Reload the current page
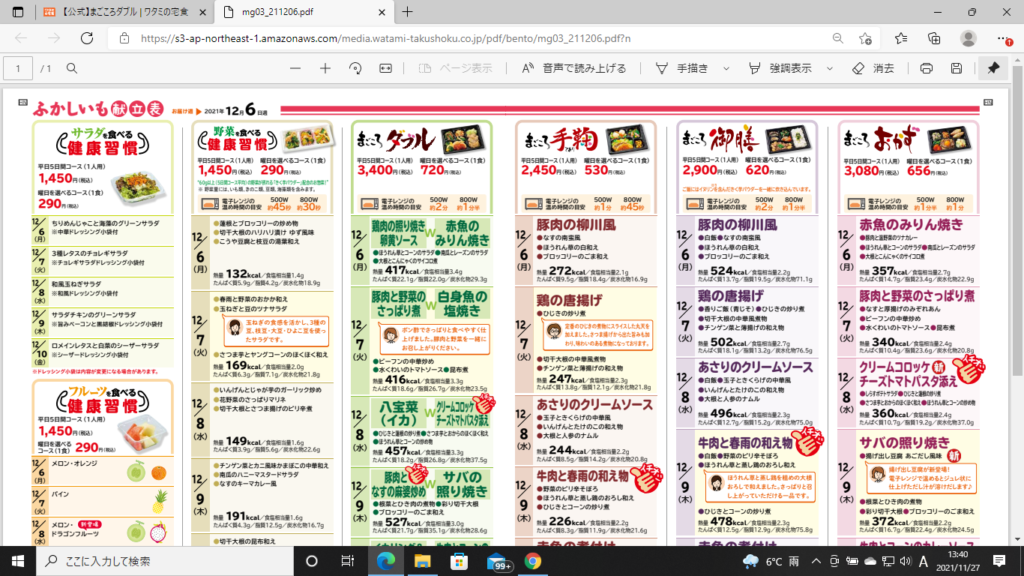 coord(87,39)
